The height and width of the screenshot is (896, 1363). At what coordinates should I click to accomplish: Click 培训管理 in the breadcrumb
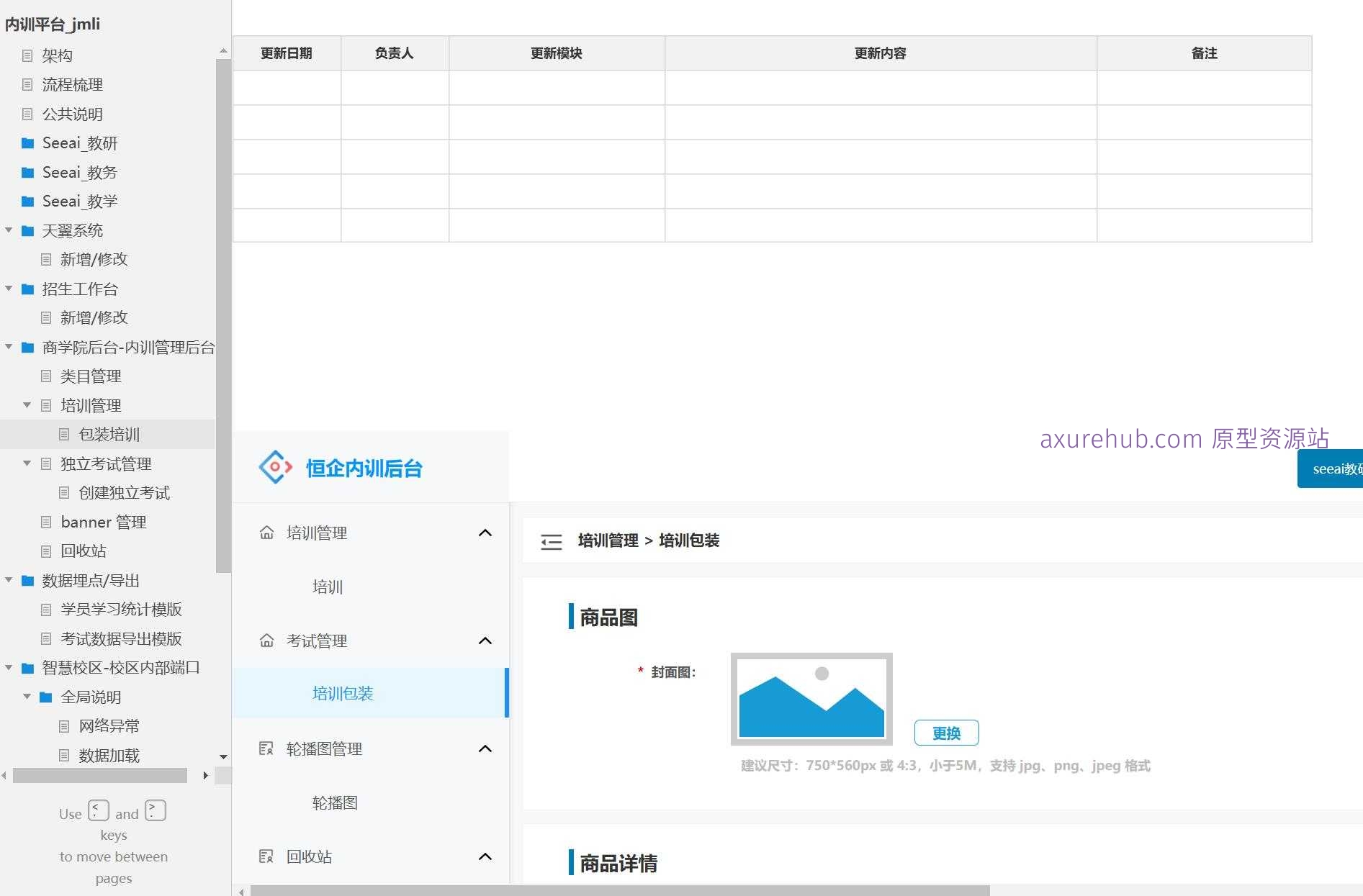coord(608,540)
